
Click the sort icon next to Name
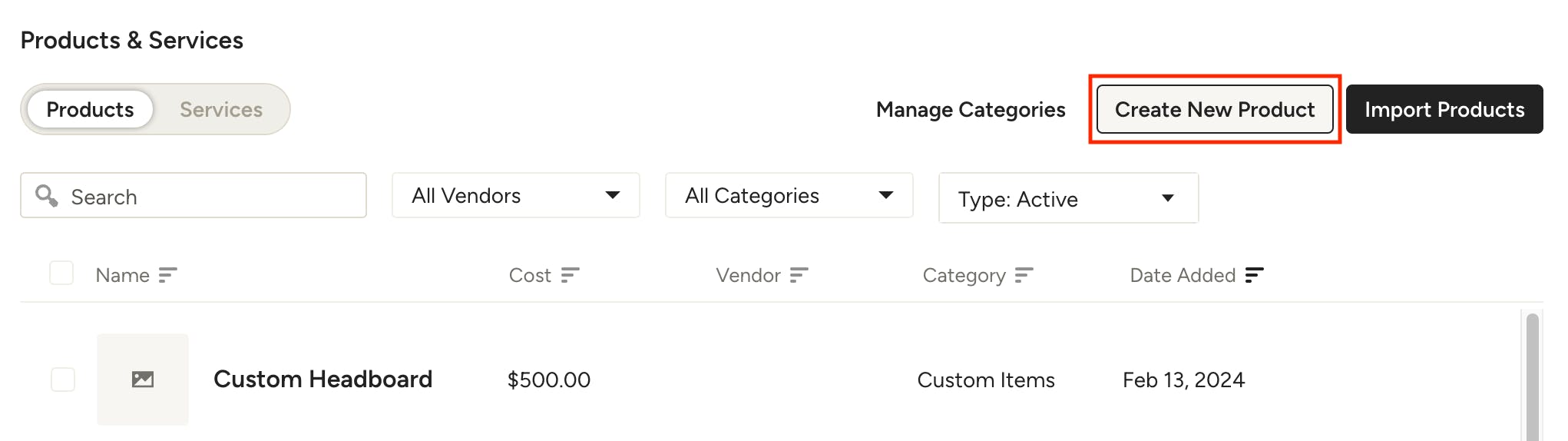tap(167, 275)
